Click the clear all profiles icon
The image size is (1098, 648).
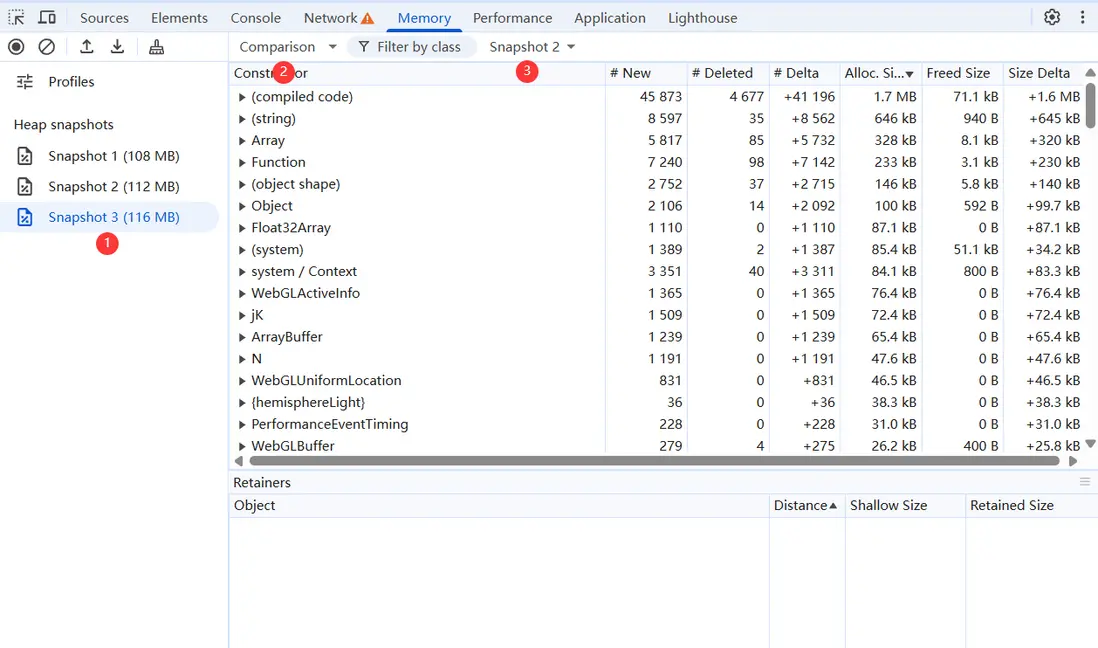point(47,47)
